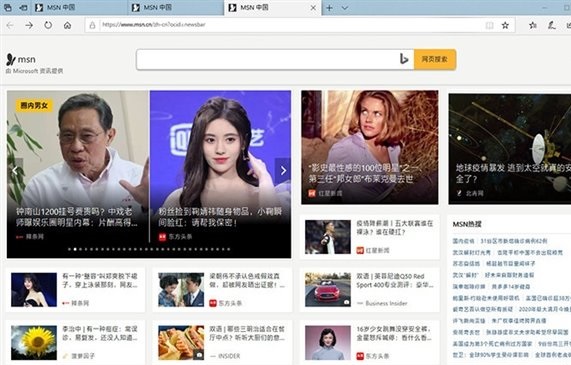
Task: Go forward with the forward arrow
Action: coord(29,25)
